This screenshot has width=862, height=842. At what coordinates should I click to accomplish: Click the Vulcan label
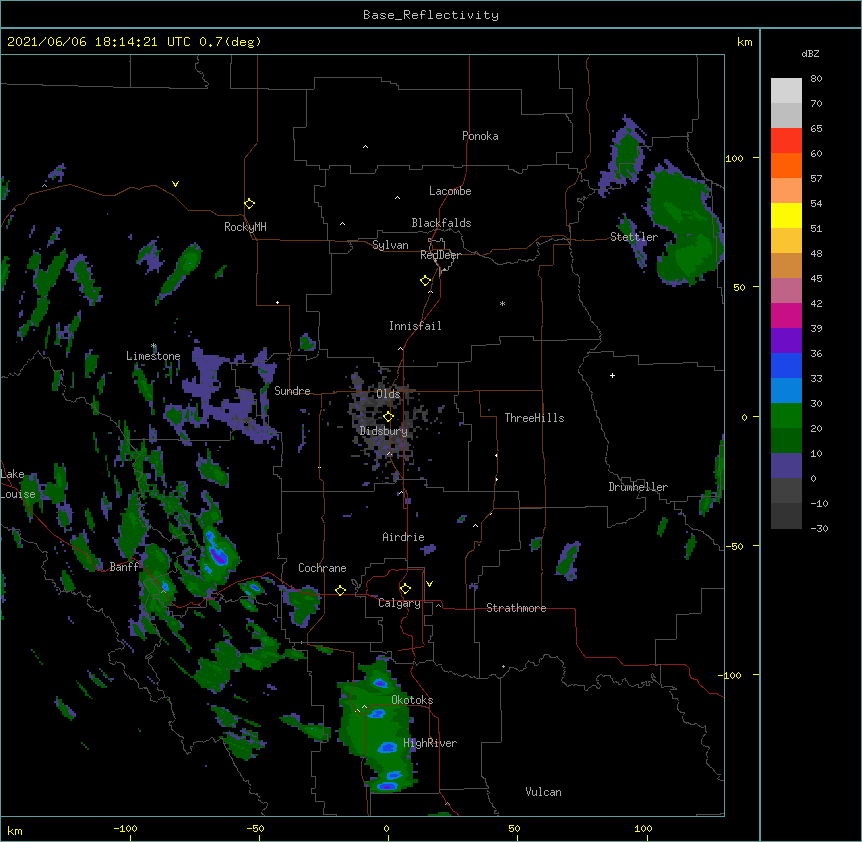(543, 792)
